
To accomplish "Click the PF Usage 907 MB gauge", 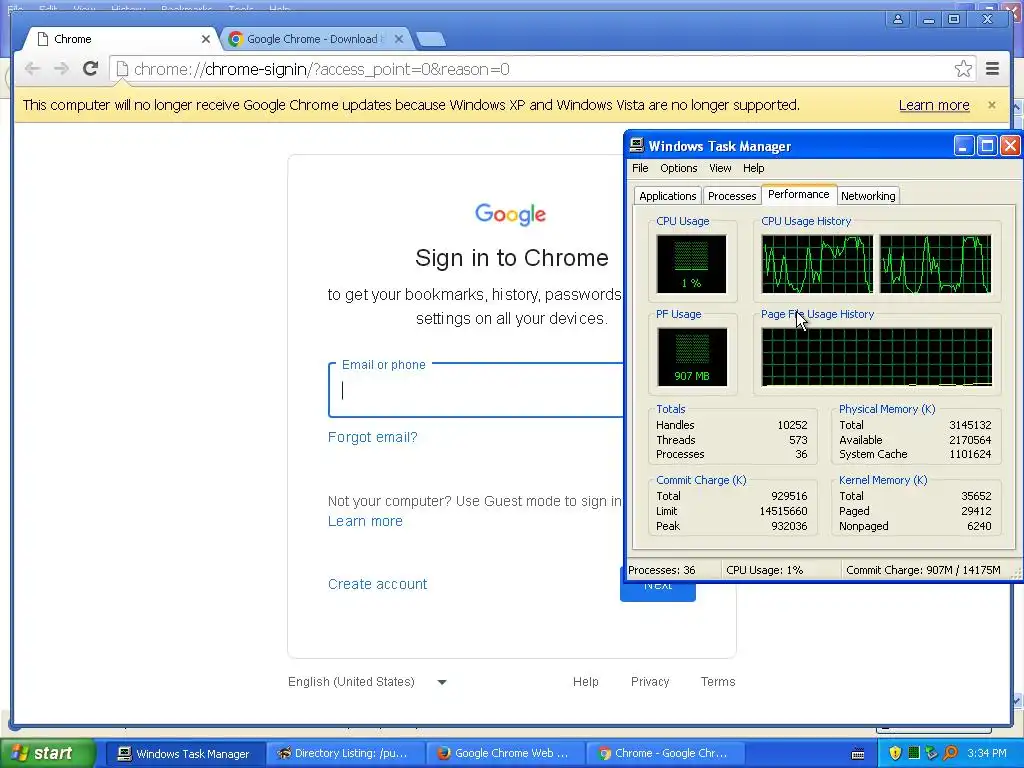I will click(x=692, y=357).
